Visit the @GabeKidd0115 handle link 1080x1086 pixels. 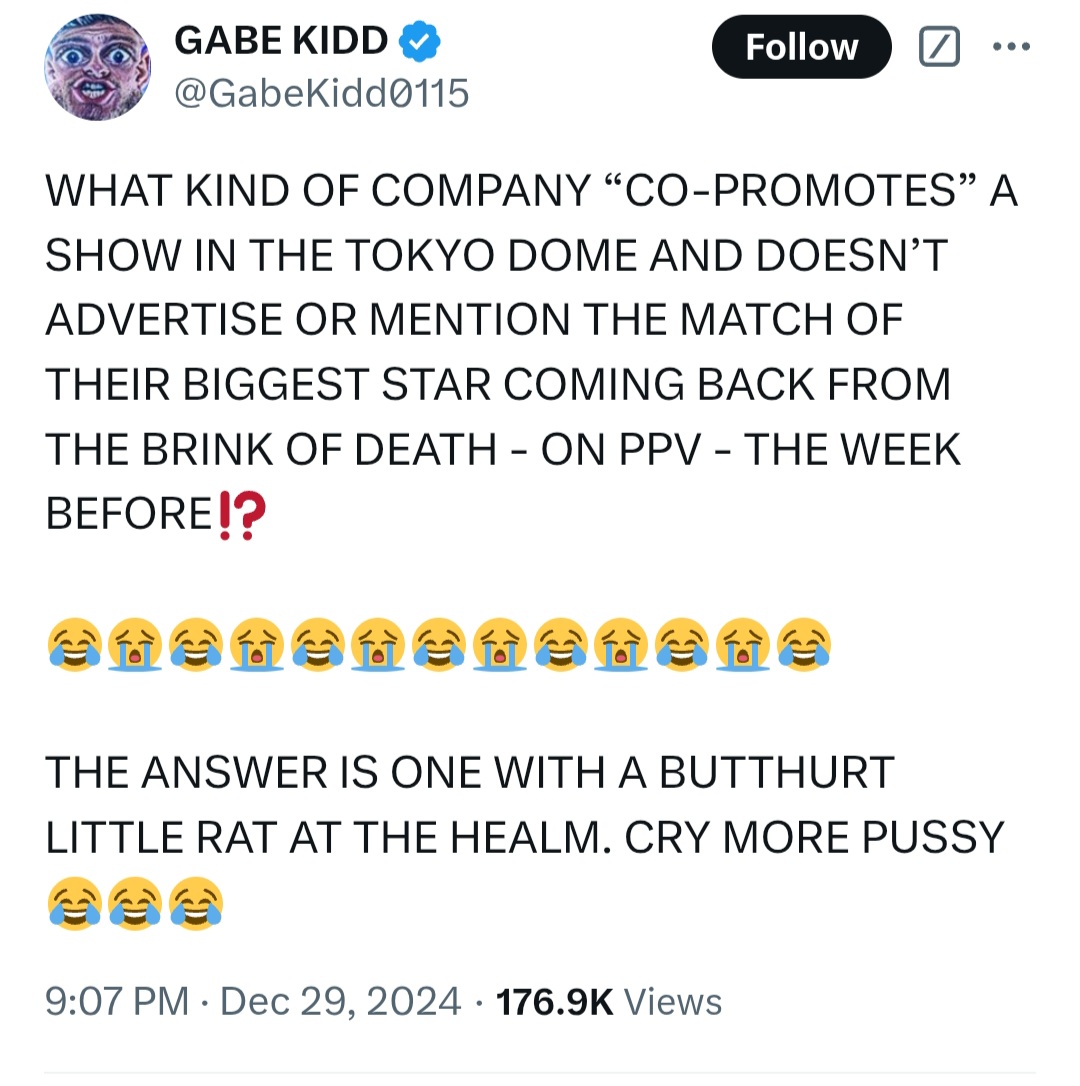click(322, 93)
